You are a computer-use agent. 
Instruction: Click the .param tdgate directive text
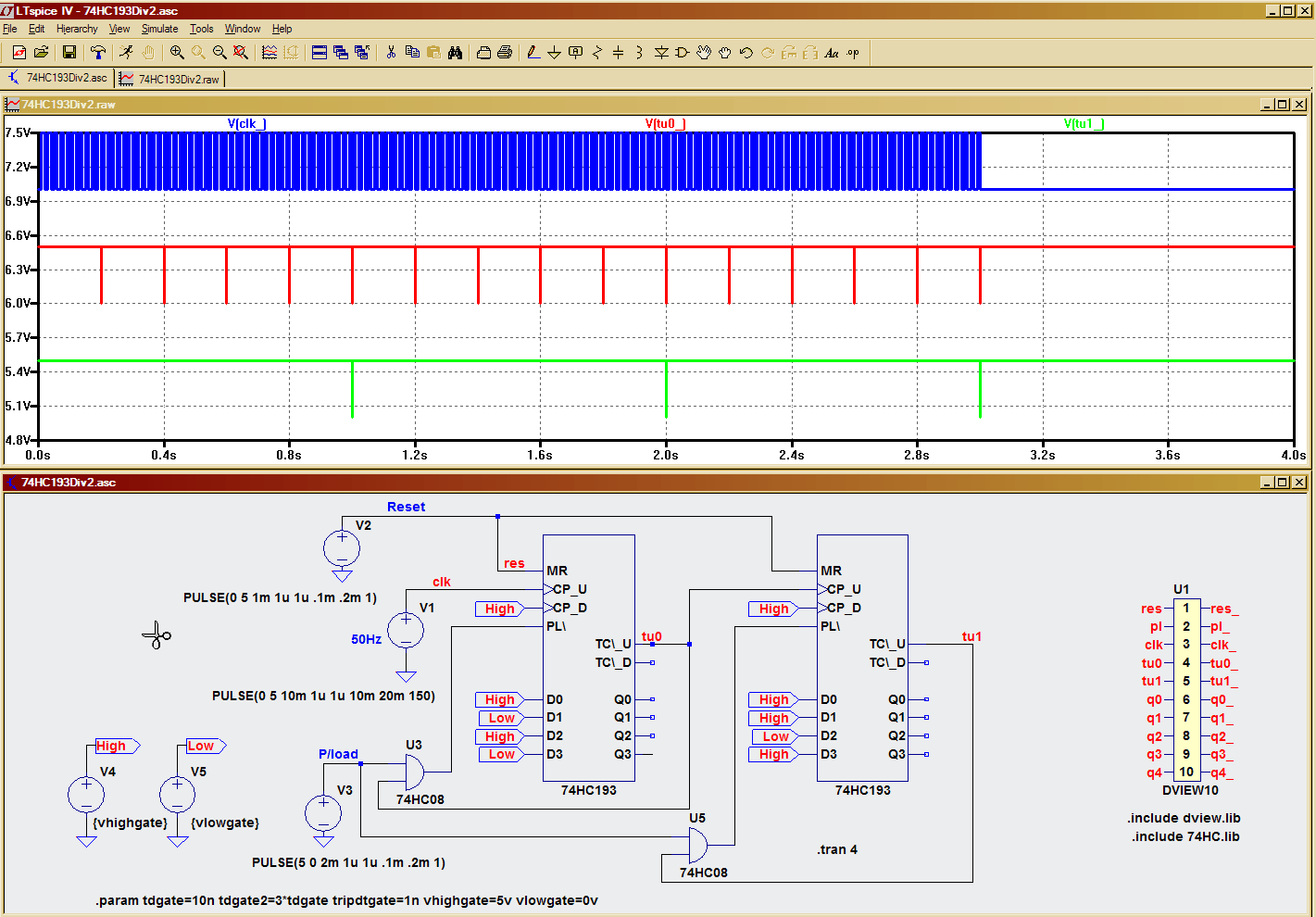point(347,900)
